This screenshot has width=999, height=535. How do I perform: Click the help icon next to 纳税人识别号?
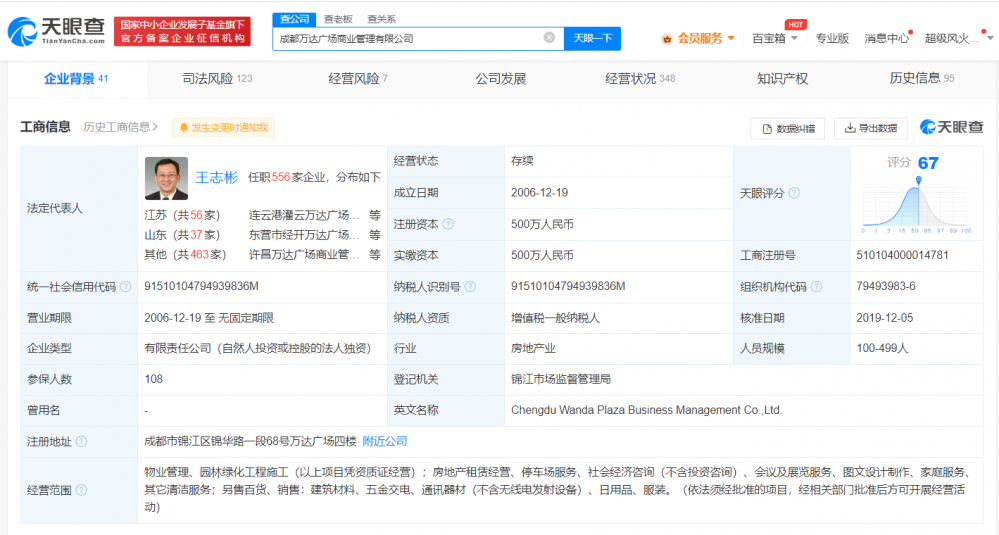470,287
